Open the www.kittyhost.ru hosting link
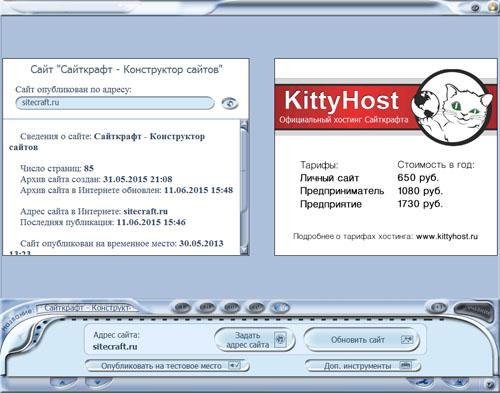This screenshot has width=500, height=393. [x=447, y=236]
